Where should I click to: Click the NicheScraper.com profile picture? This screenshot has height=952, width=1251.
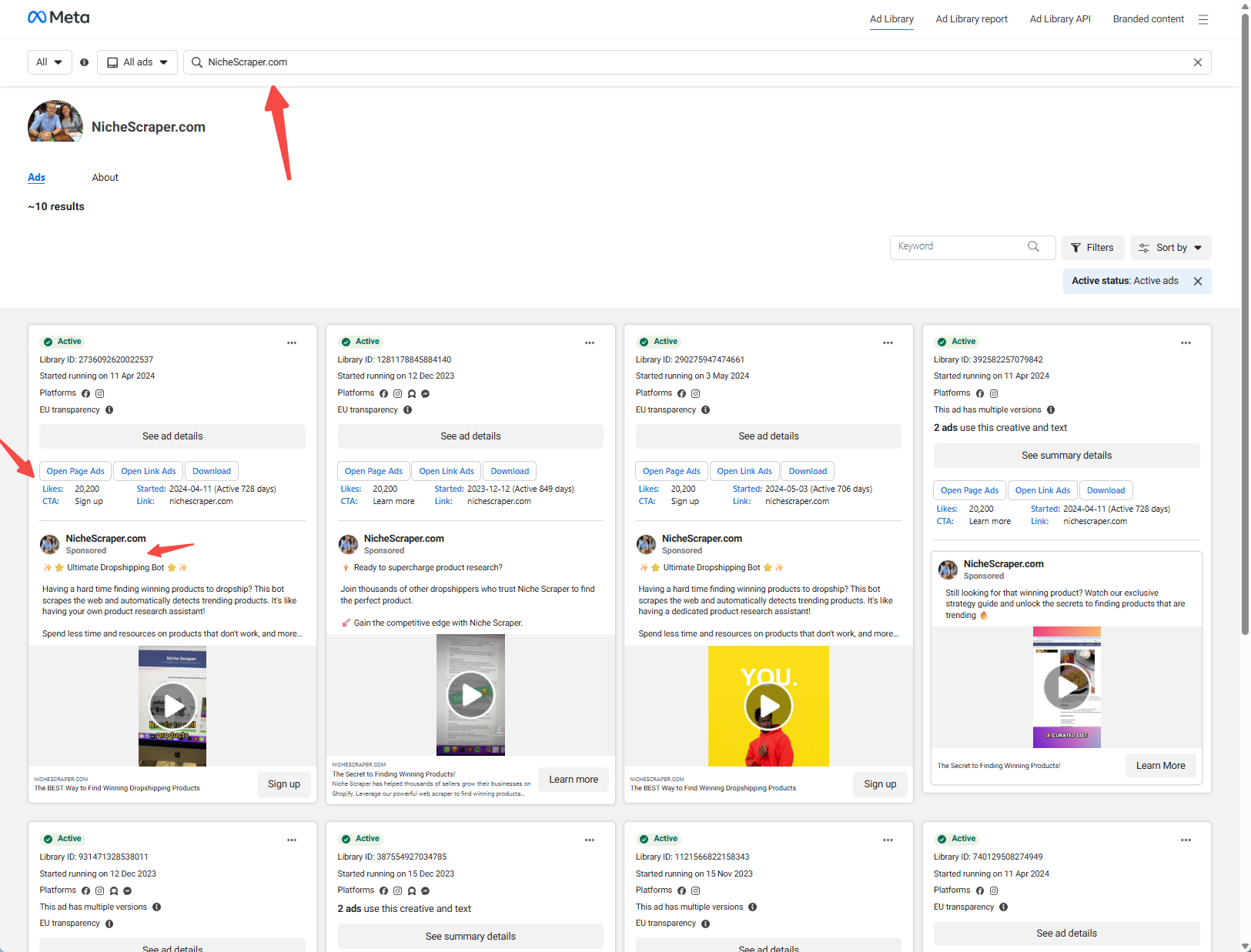tap(55, 121)
